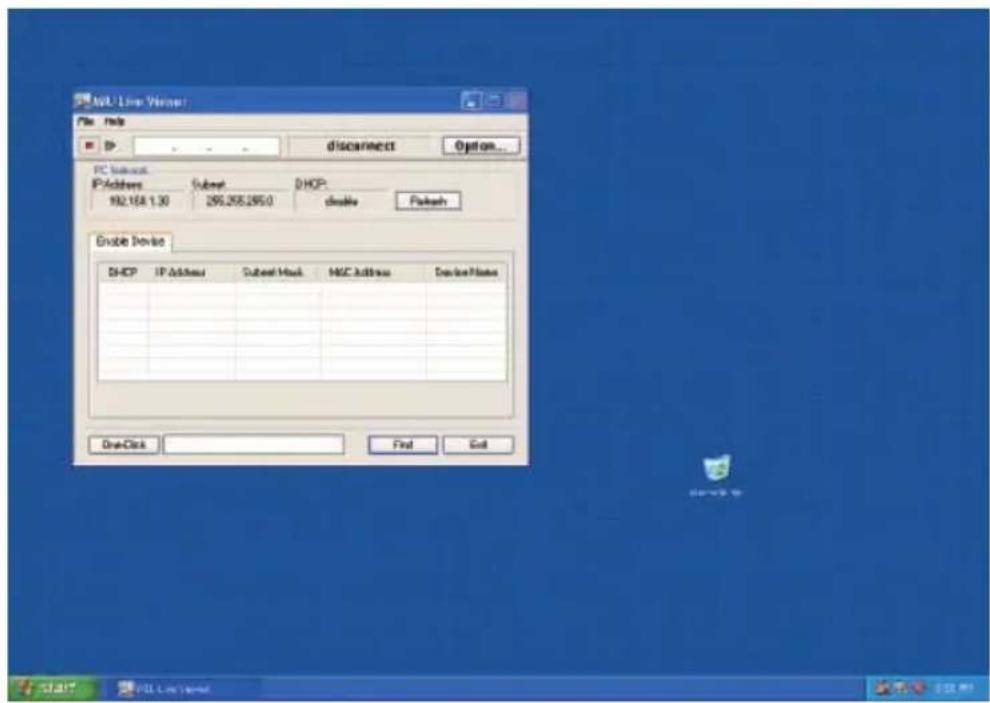
Task: Click the MAC Address column header
Action: click(373, 272)
